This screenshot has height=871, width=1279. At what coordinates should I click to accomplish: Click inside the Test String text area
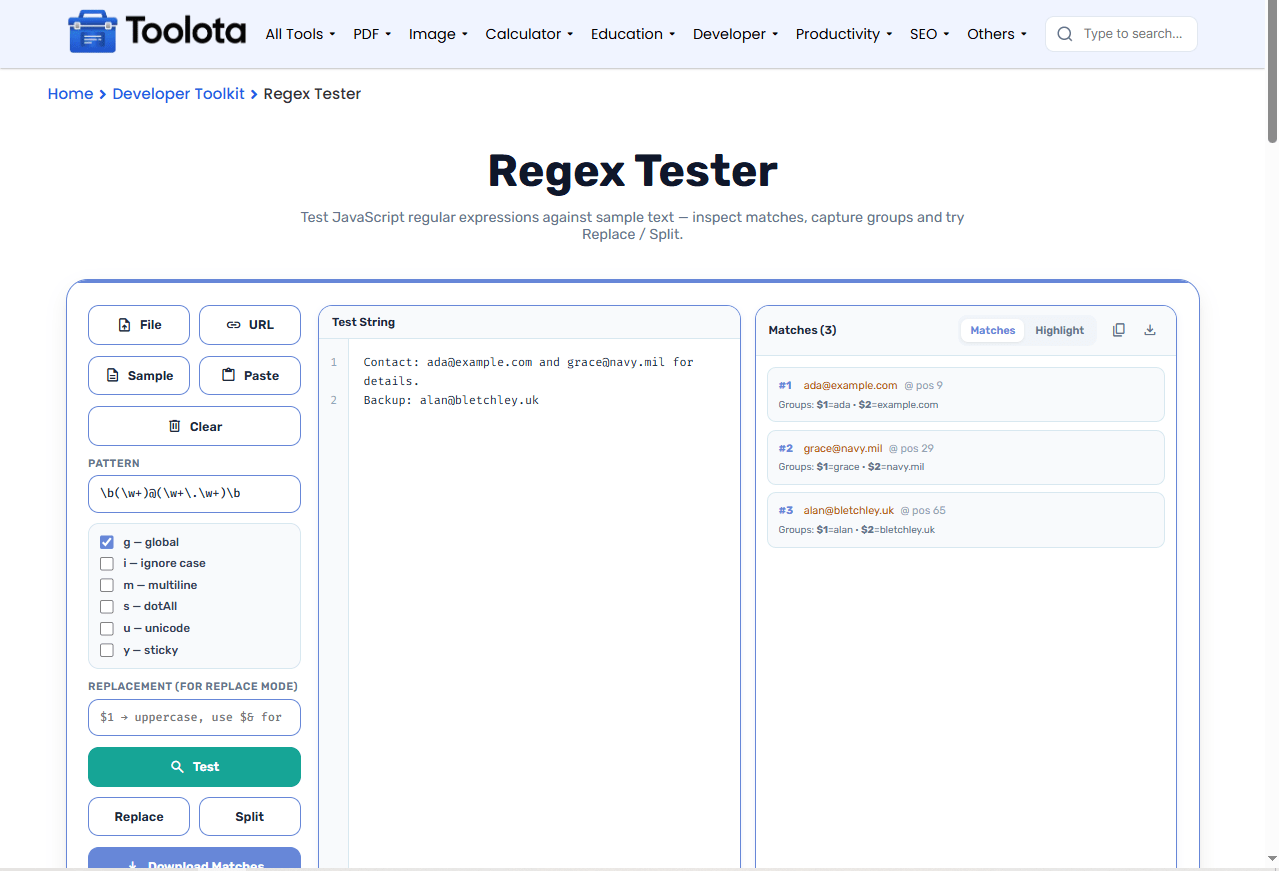544,603
